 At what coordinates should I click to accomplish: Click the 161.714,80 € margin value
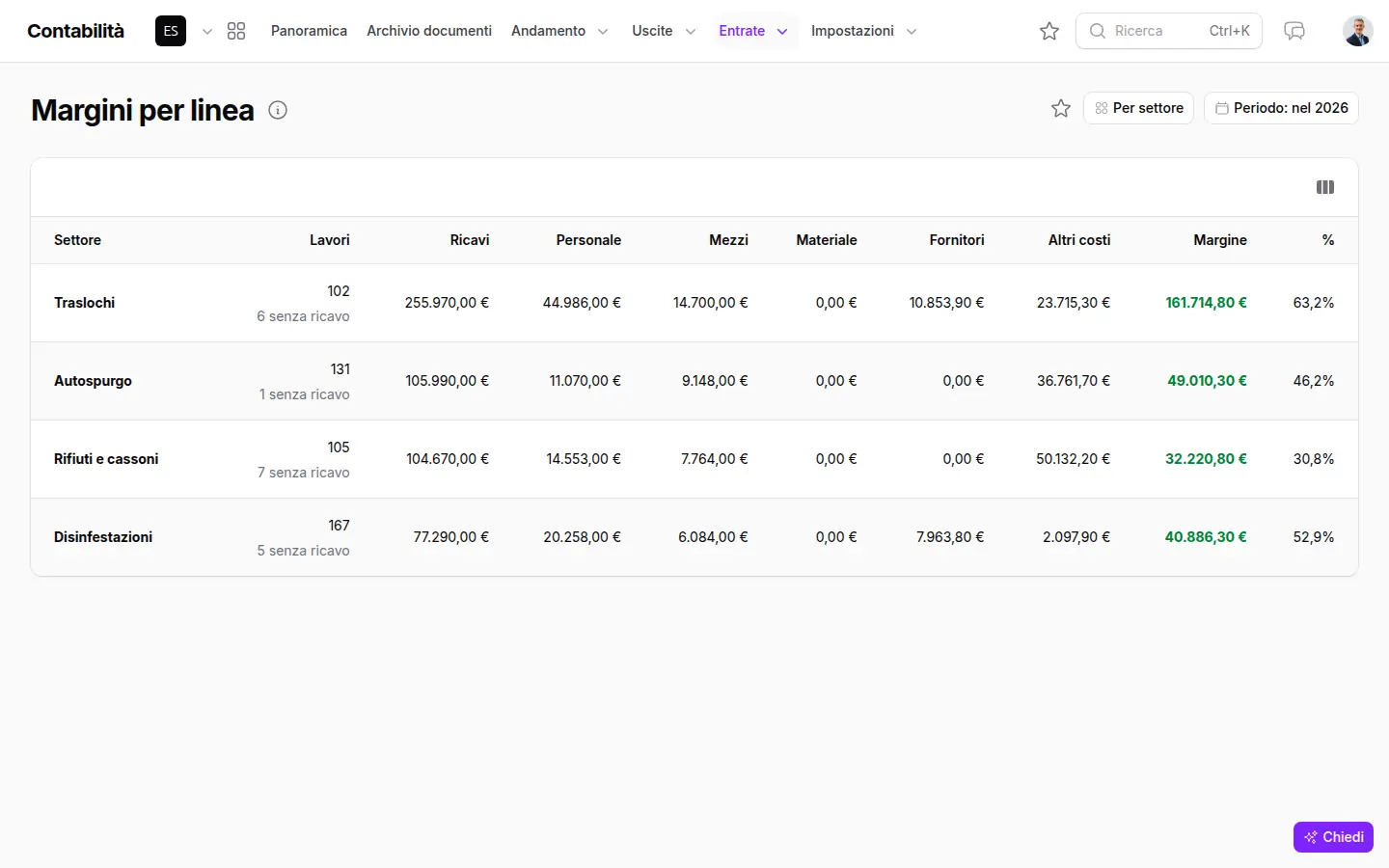1206,303
